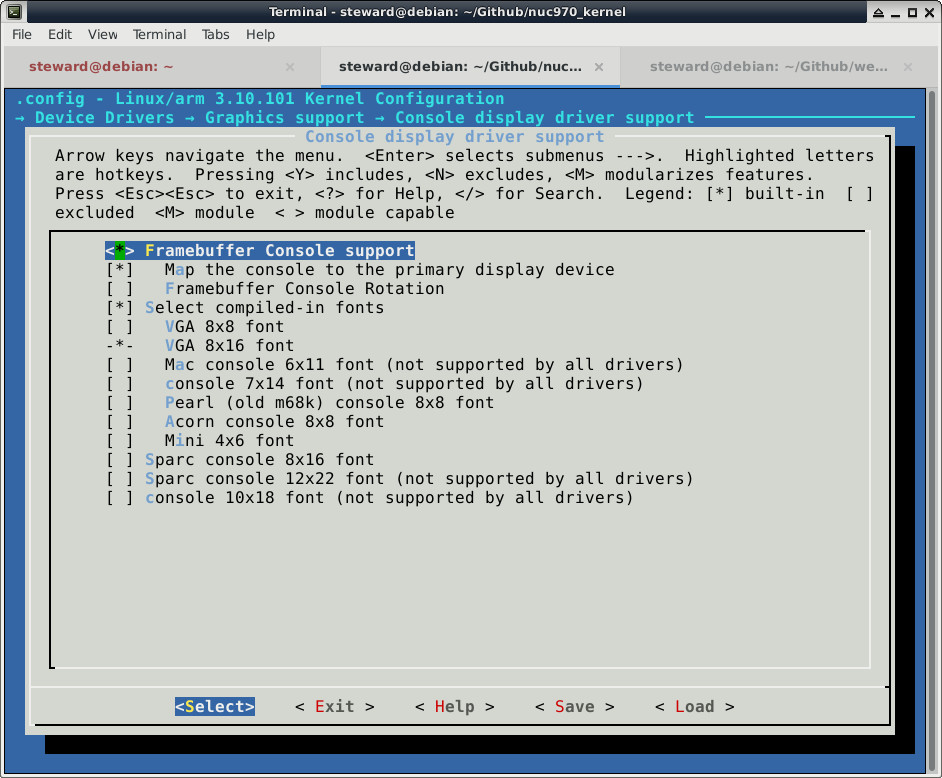This screenshot has width=942, height=778.
Task: Enable Acorn console 8x8 font
Action: point(245,422)
